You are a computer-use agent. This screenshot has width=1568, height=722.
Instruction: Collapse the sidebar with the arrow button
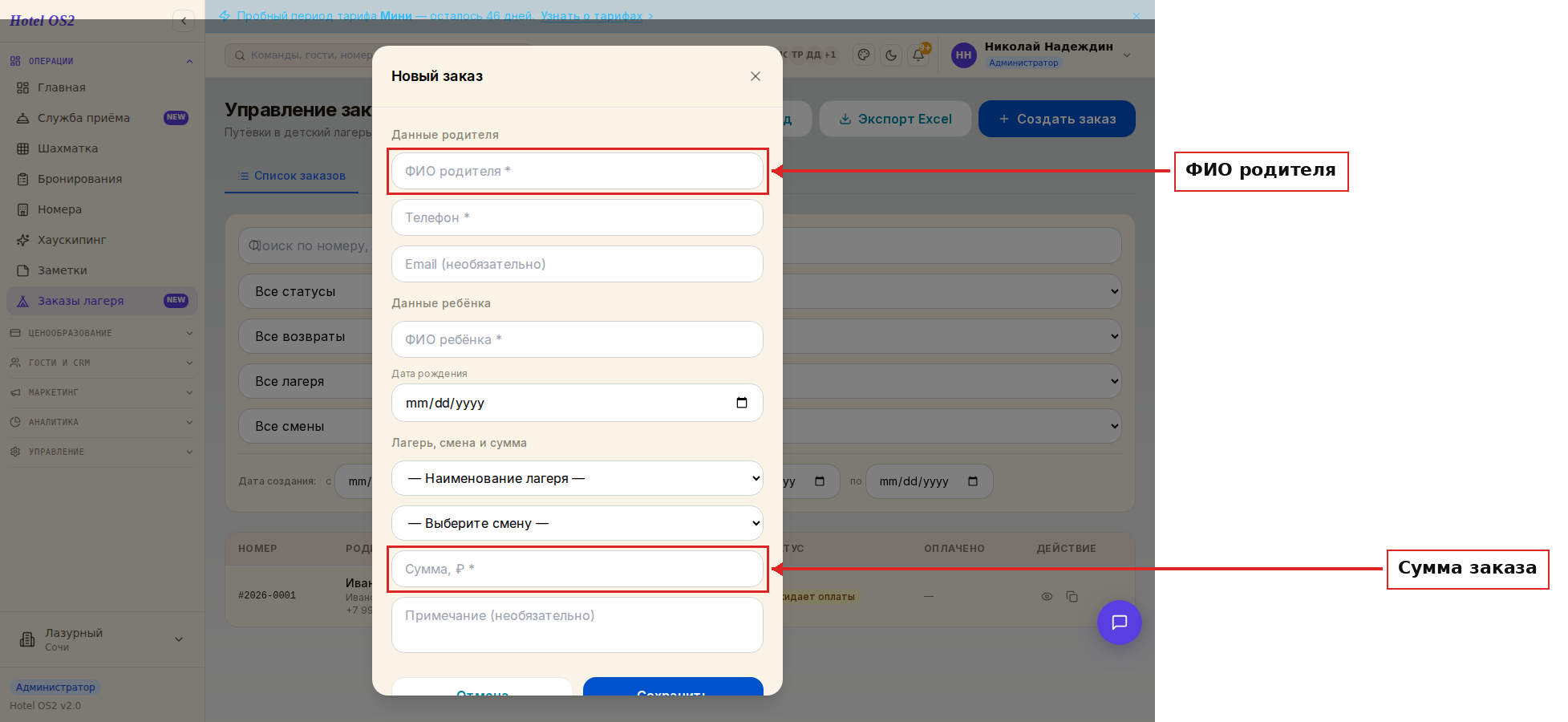coord(184,21)
